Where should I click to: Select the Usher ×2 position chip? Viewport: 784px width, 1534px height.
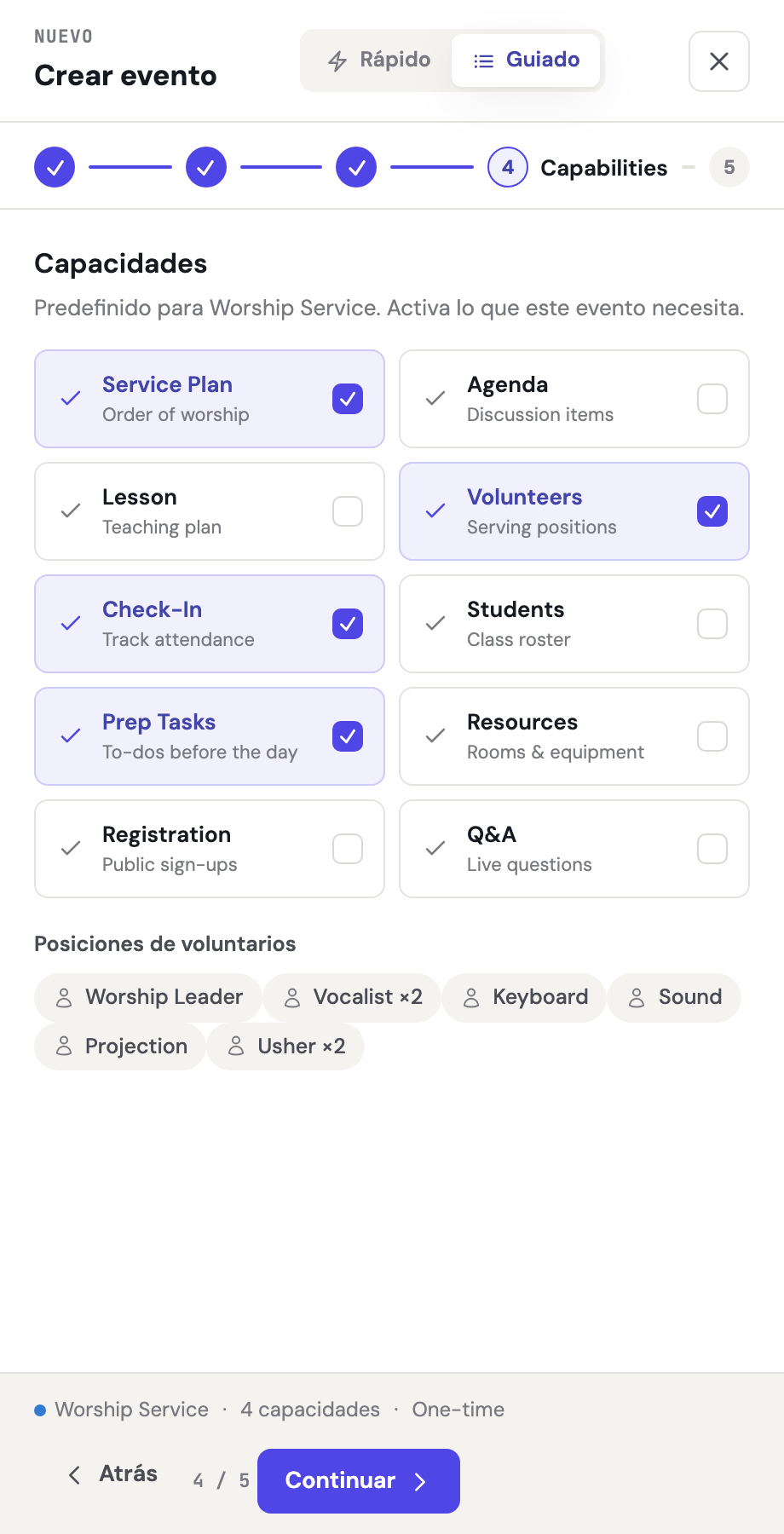[x=285, y=1047]
